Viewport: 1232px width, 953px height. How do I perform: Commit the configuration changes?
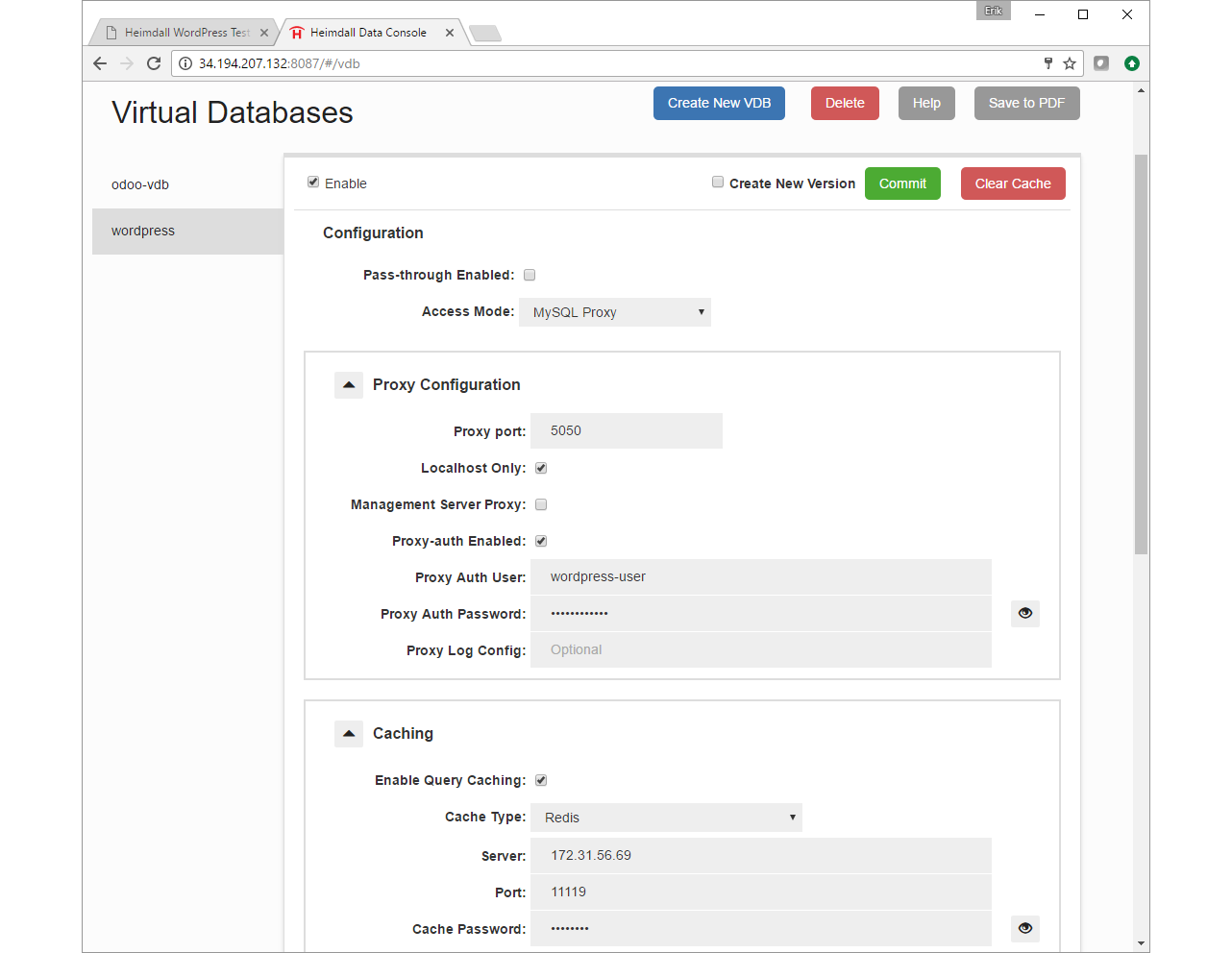tap(902, 183)
